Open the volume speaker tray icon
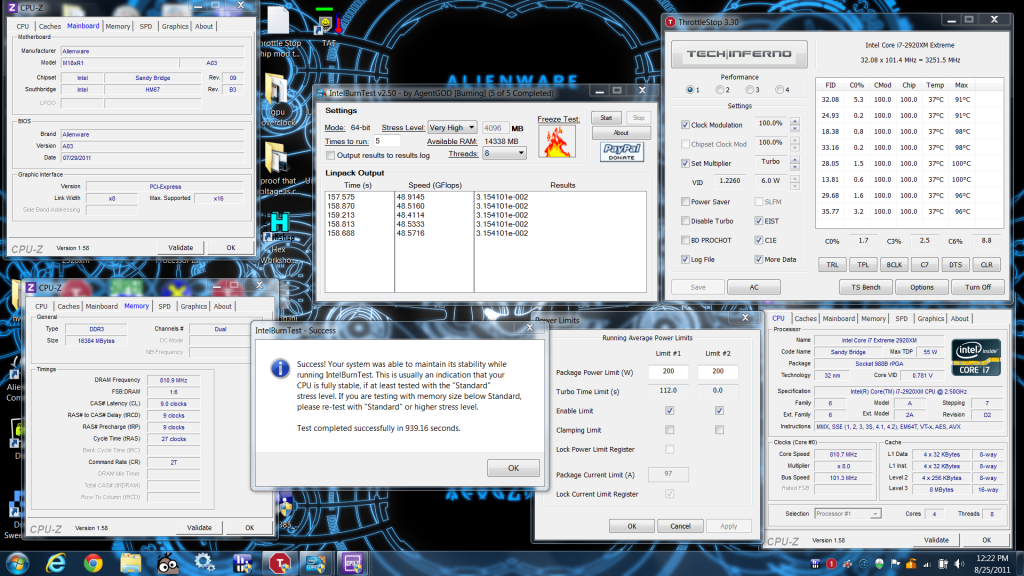Image resolution: width=1024 pixels, height=576 pixels. [x=959, y=564]
